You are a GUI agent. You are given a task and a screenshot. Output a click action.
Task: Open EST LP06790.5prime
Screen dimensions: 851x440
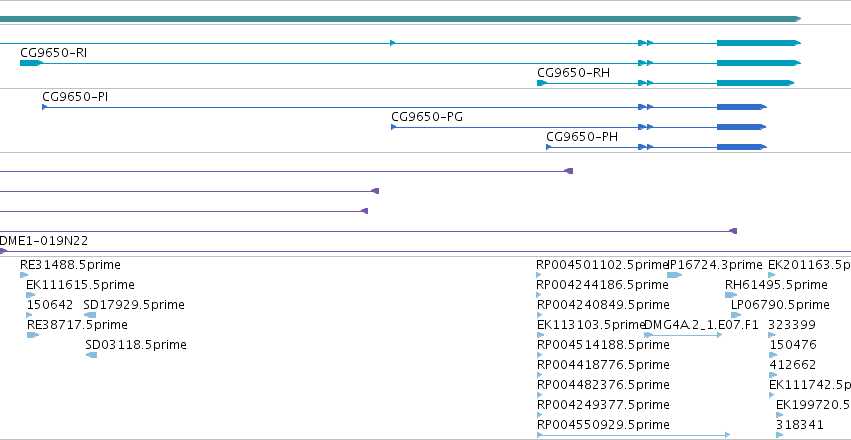pyautogui.click(x=780, y=305)
